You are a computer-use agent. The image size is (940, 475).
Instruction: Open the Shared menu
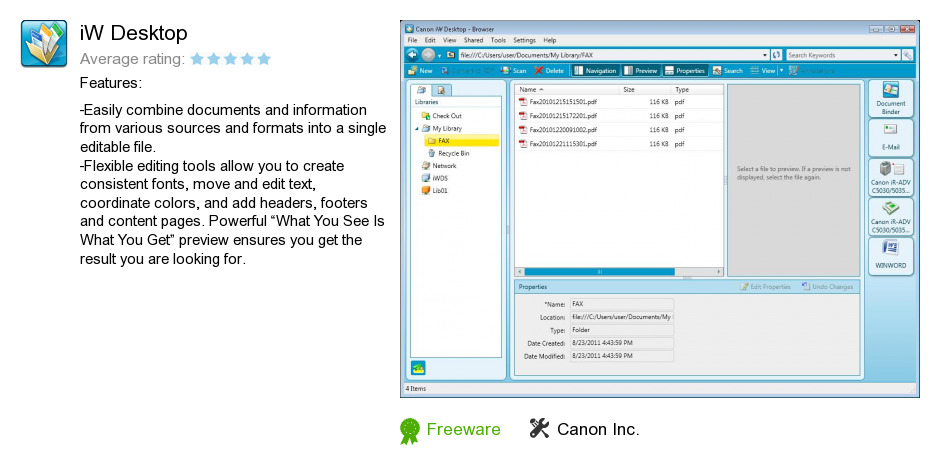click(473, 40)
